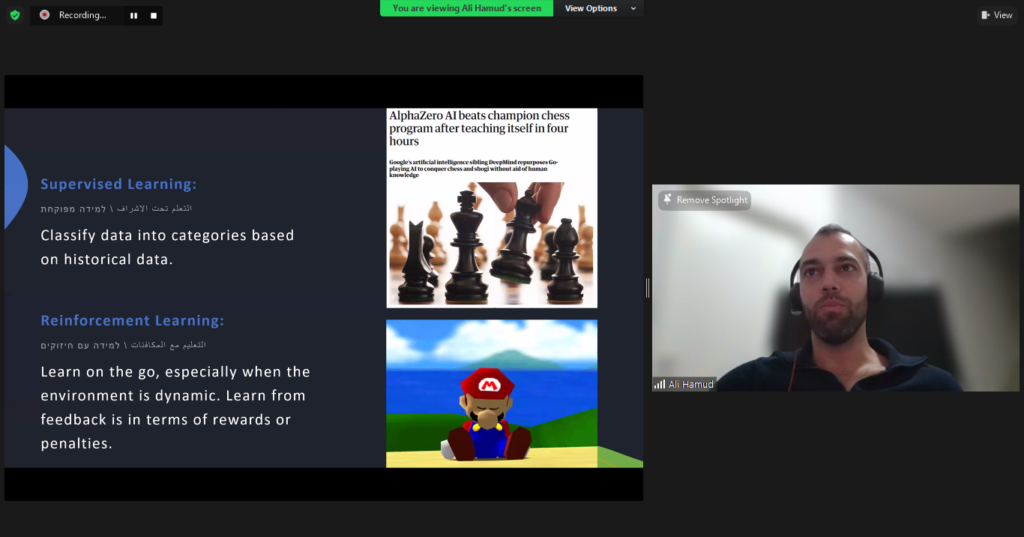Click the pin icon on Remove Spotlight
1024x537 pixels.
point(666,200)
